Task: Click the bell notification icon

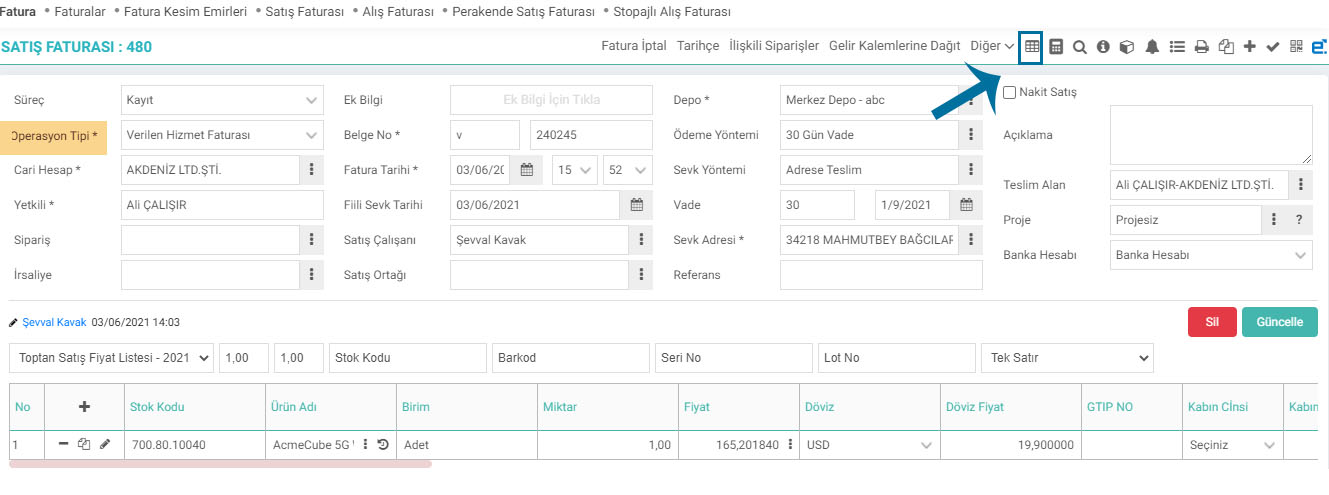Action: click(x=1152, y=46)
